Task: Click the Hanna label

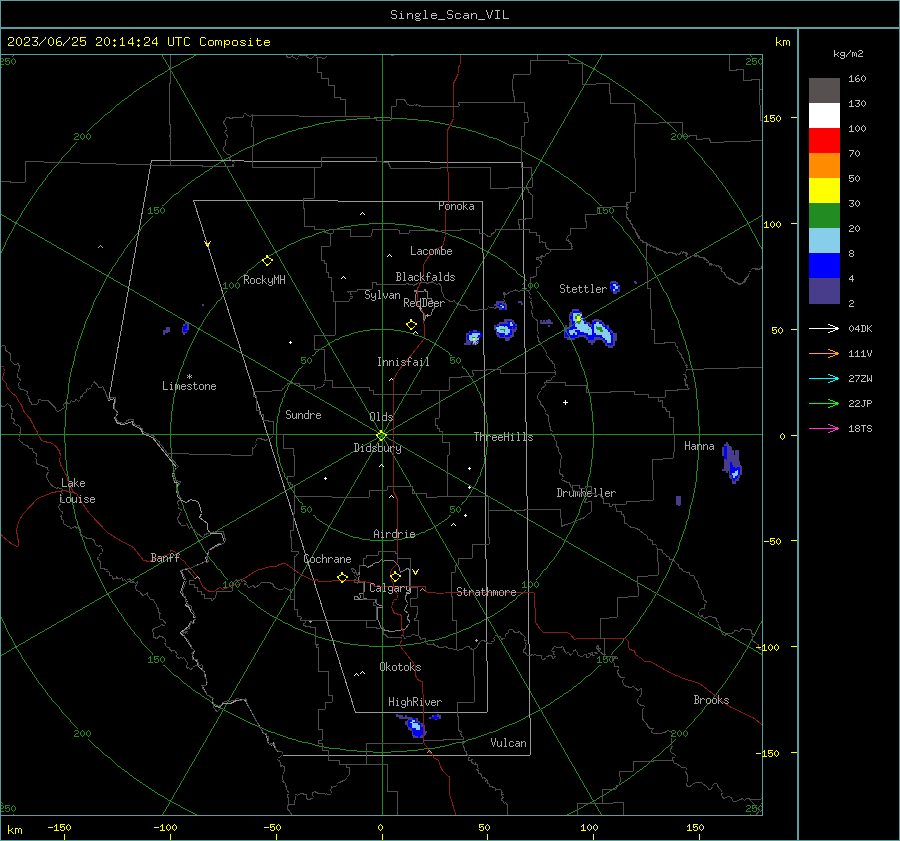Action: pos(699,446)
